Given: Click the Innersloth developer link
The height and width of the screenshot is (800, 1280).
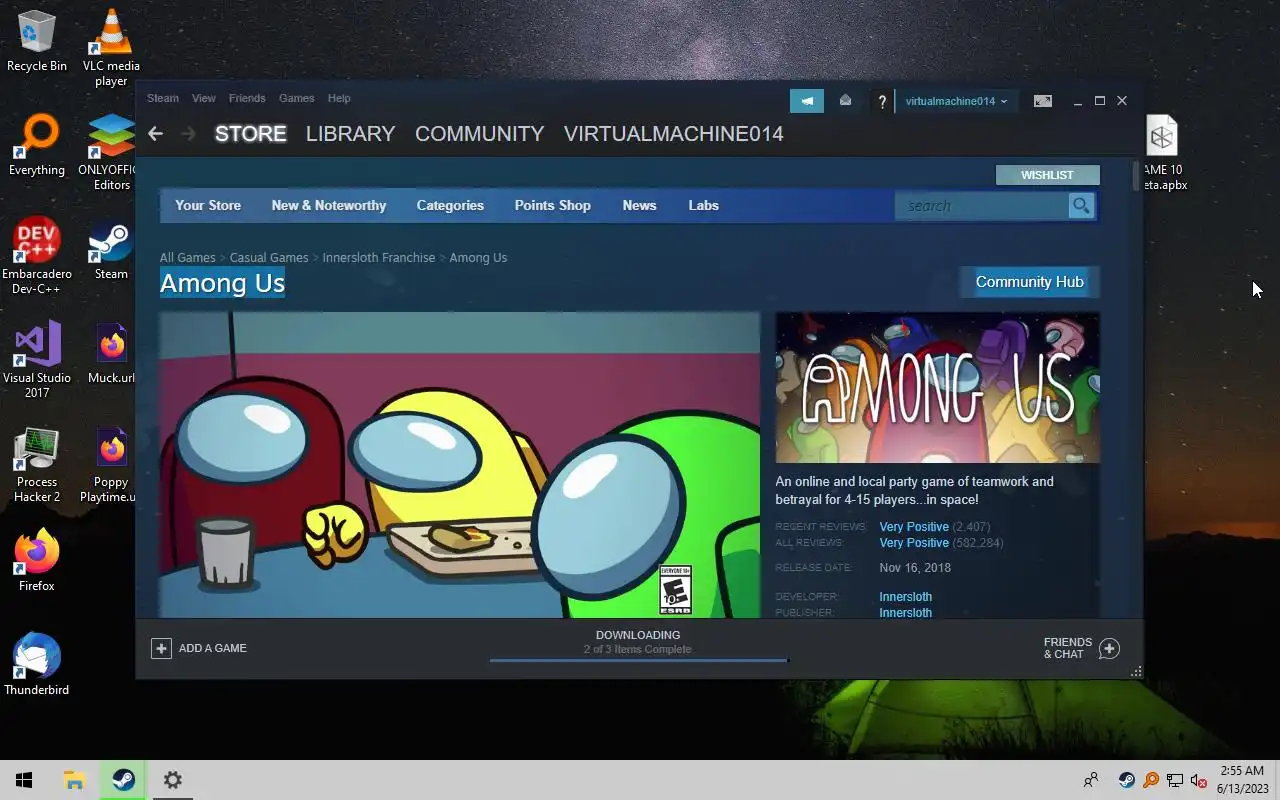Looking at the screenshot, I should [906, 597].
